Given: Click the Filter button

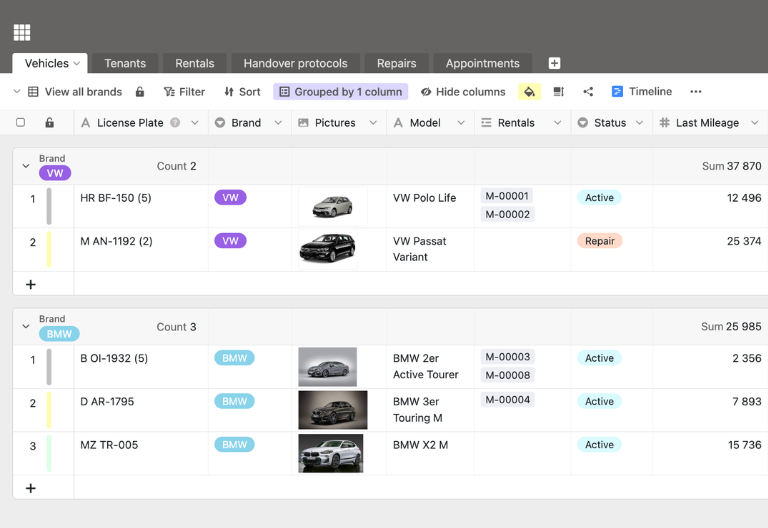Looking at the screenshot, I should pos(184,92).
